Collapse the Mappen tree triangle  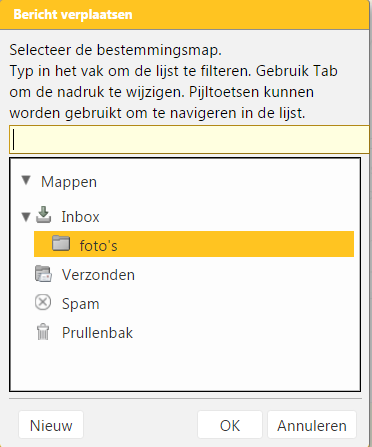pyautogui.click(x=26, y=181)
